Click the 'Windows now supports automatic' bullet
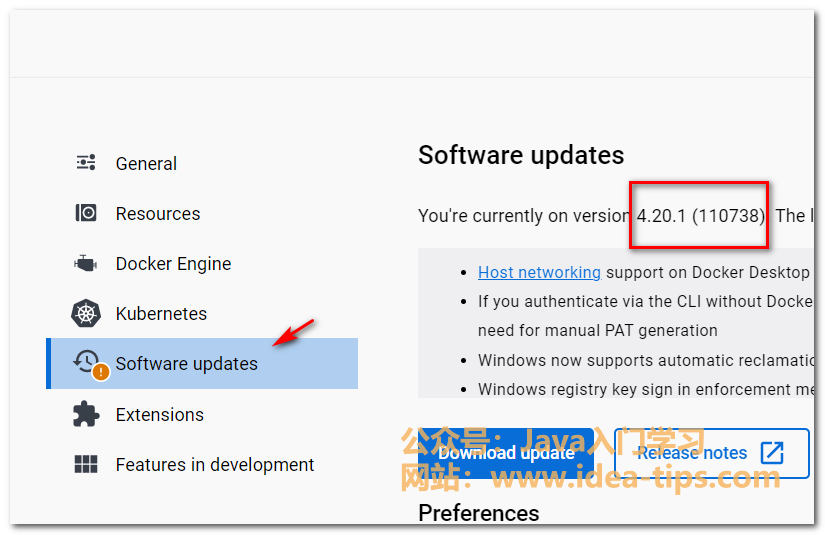The width and height of the screenshot is (825, 535). point(646,360)
